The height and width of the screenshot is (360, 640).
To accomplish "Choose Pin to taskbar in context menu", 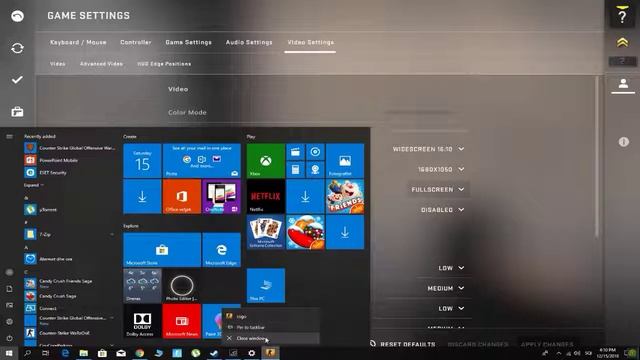I will pos(271,327).
